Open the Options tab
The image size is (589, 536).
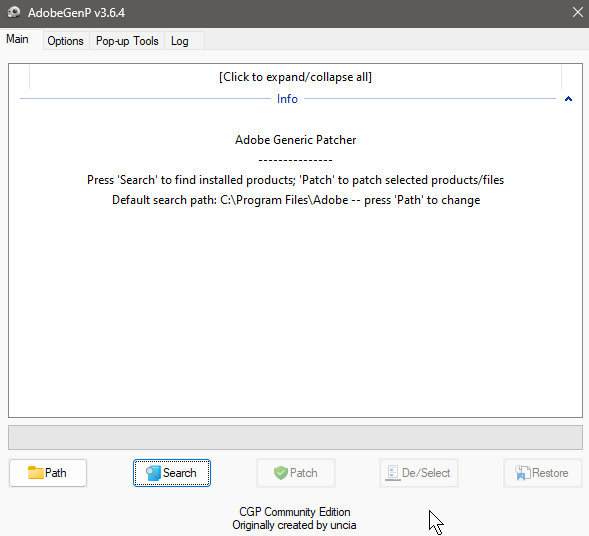[65, 41]
